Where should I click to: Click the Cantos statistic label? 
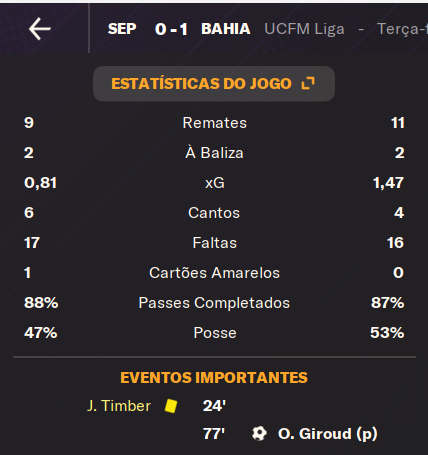(214, 213)
